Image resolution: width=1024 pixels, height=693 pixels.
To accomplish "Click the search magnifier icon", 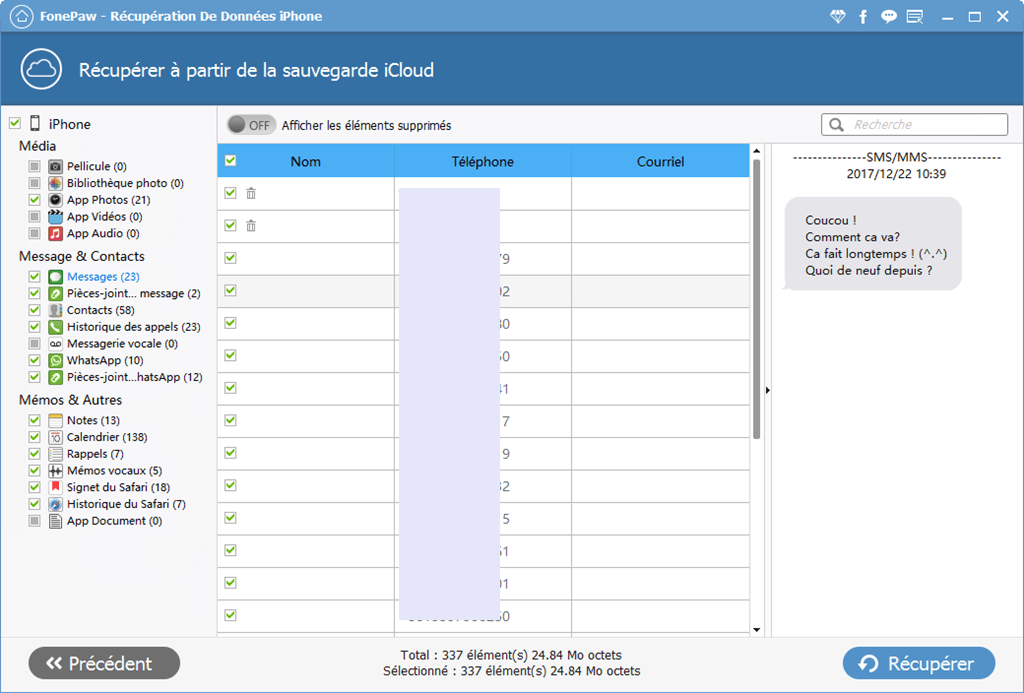I will click(x=836, y=124).
